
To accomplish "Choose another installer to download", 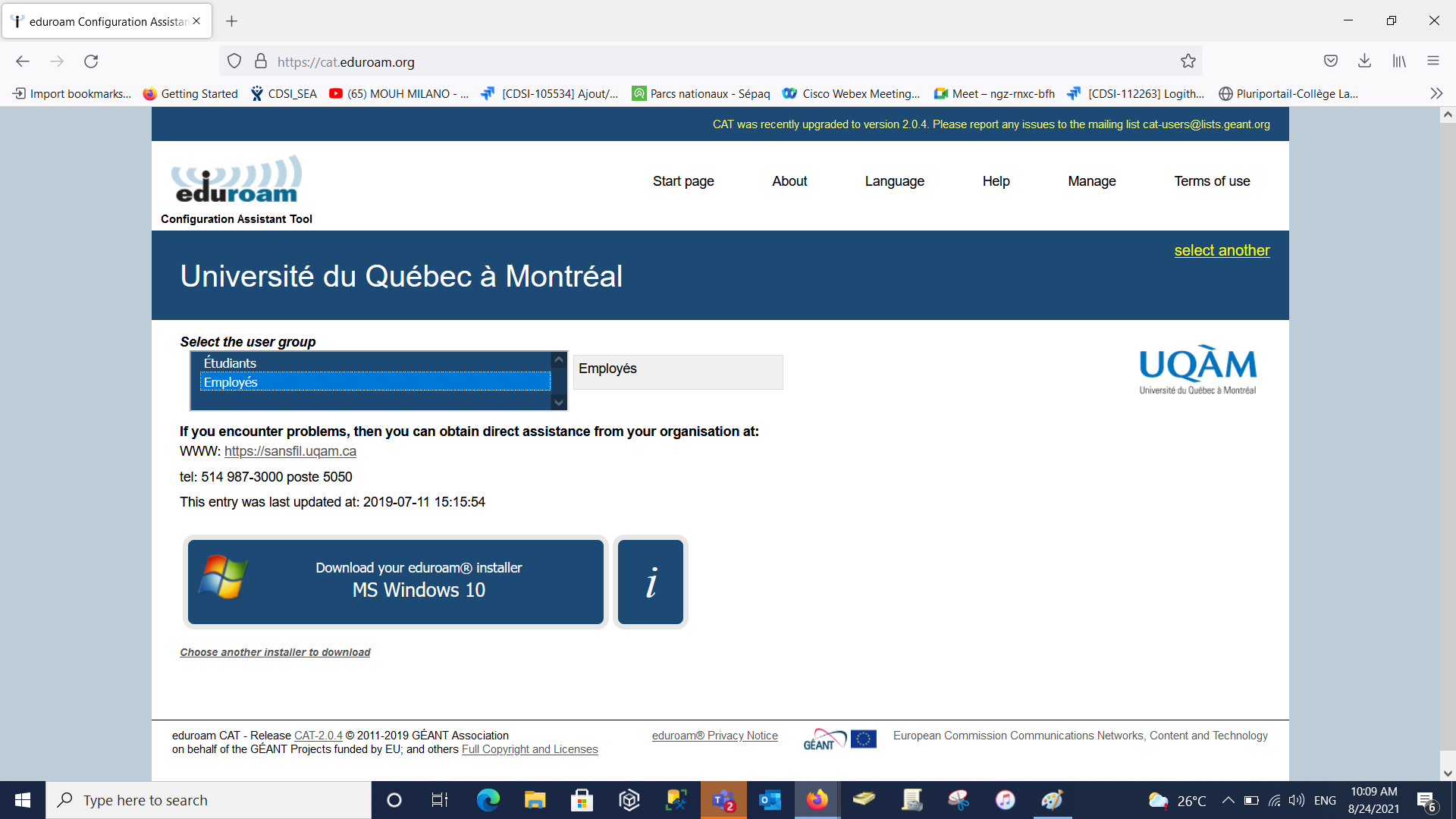I will click(275, 652).
